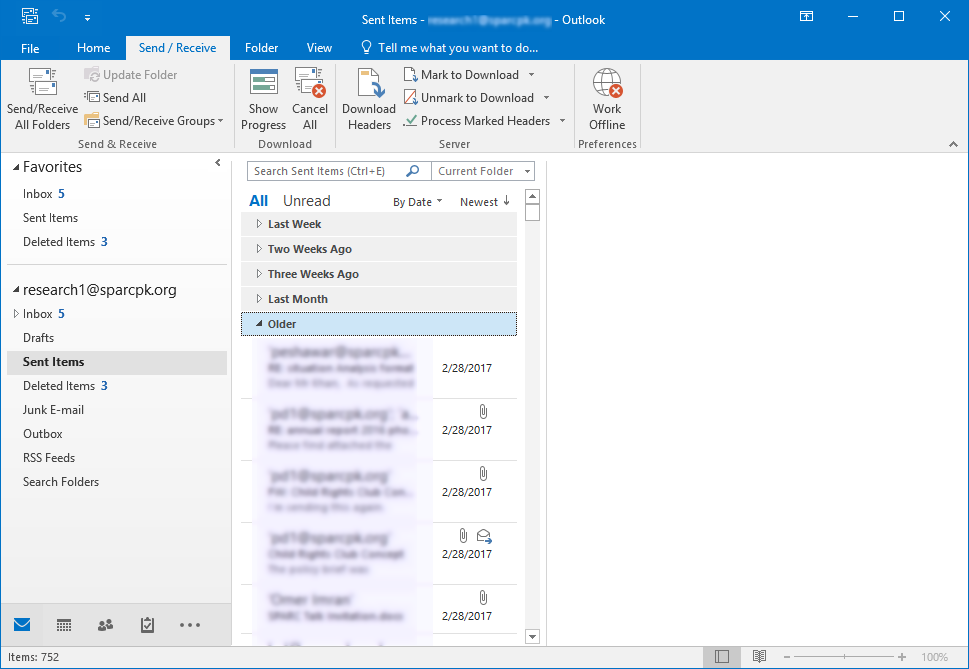Viewport: 969px width, 669px height.
Task: Open the Calendar view in navigation bar
Action: pyautogui.click(x=64, y=625)
